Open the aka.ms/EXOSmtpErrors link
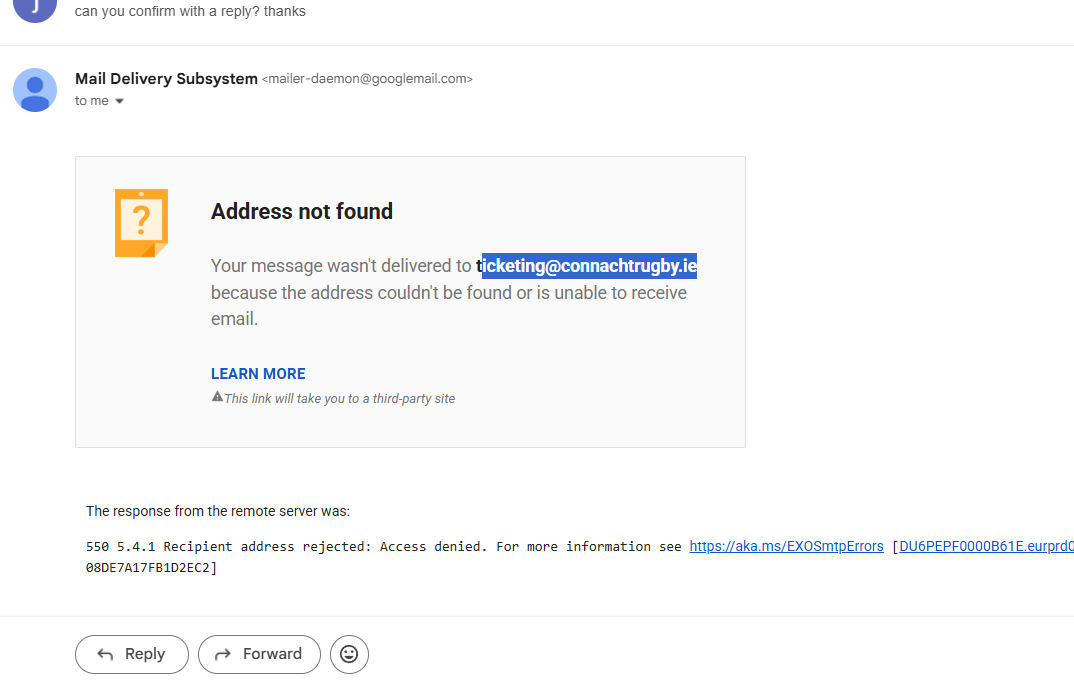Image resolution: width=1074 pixels, height=682 pixels. click(786, 546)
